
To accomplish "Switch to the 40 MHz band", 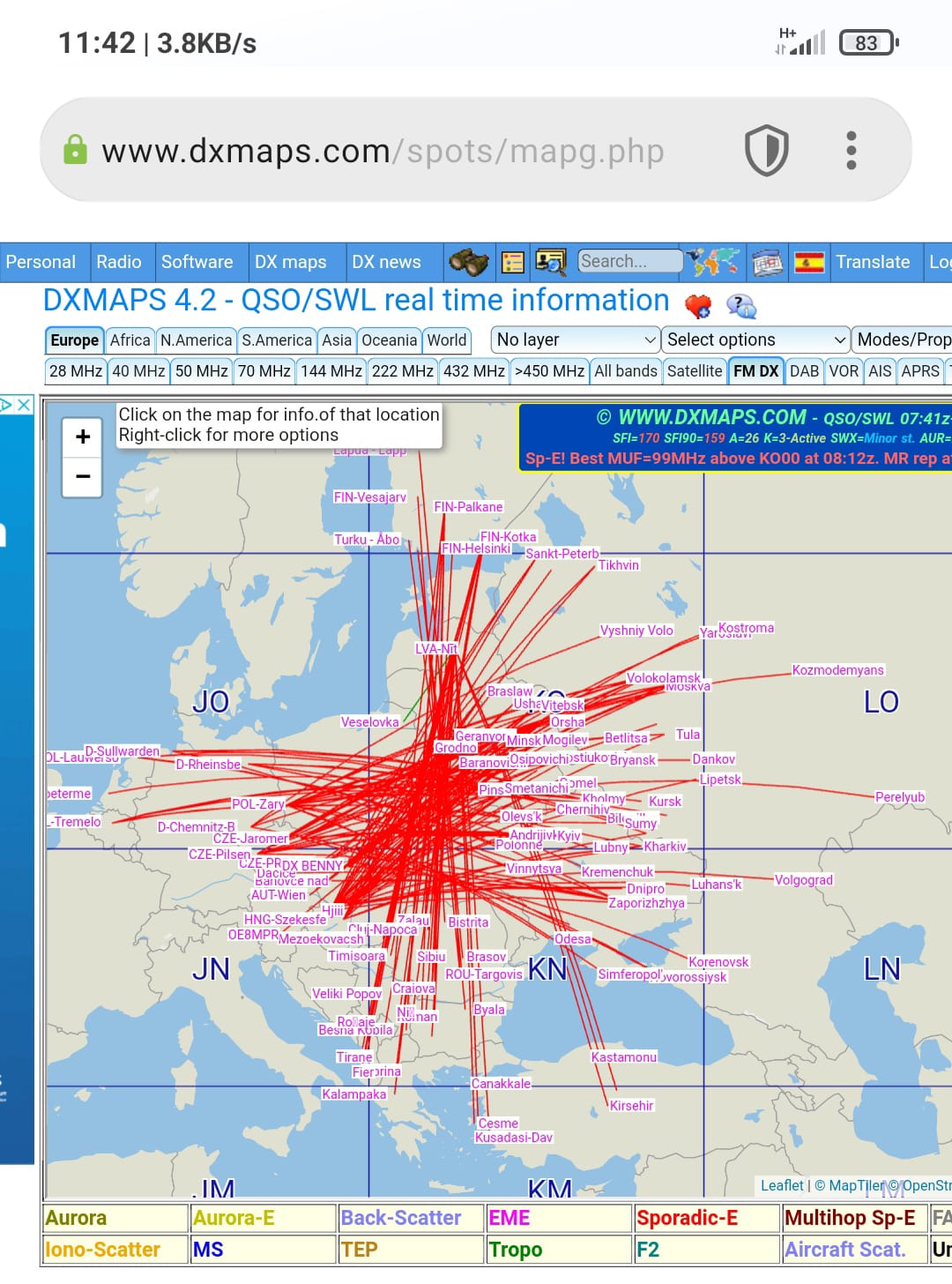I will (x=138, y=371).
